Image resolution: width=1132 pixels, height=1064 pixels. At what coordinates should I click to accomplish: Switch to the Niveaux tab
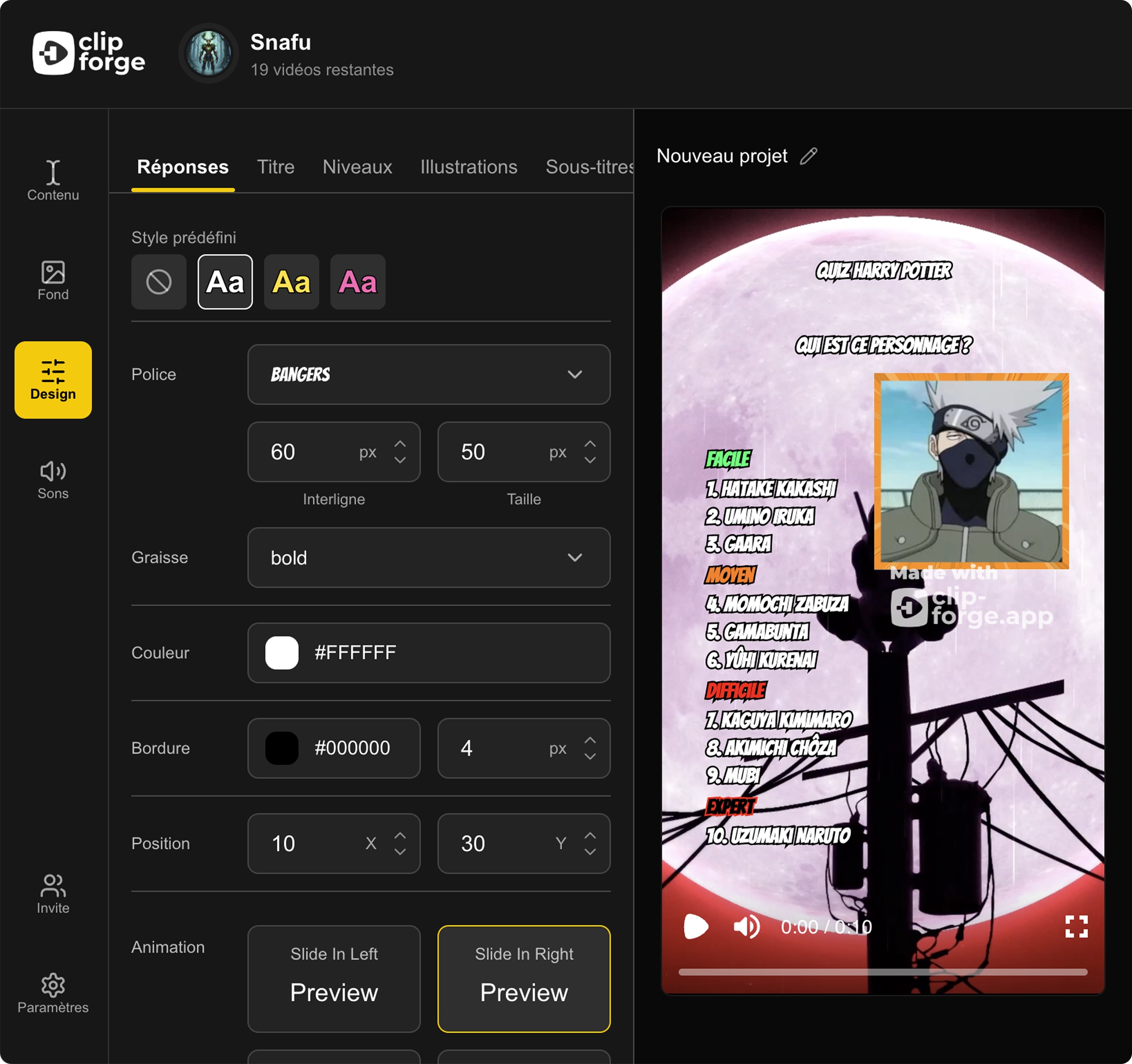pyautogui.click(x=357, y=167)
